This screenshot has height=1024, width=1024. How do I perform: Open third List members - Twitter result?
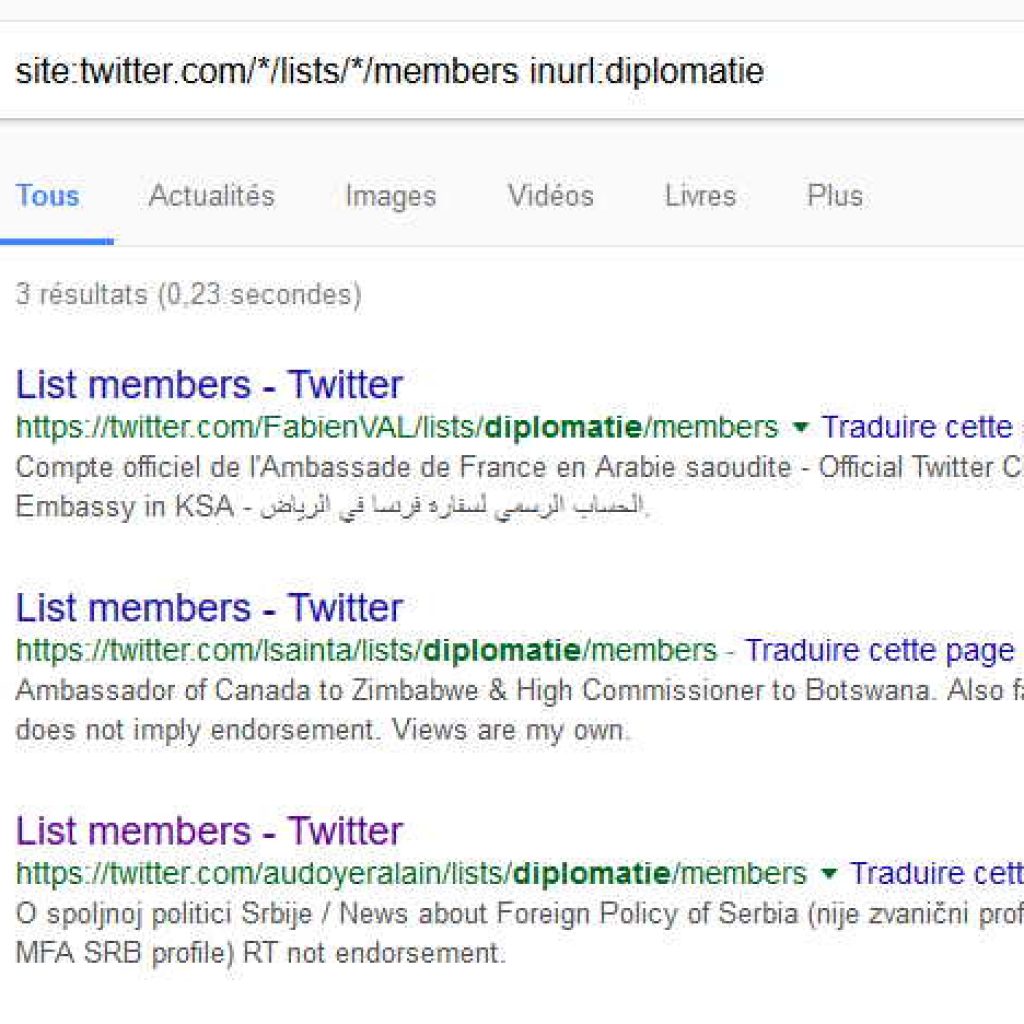click(209, 831)
